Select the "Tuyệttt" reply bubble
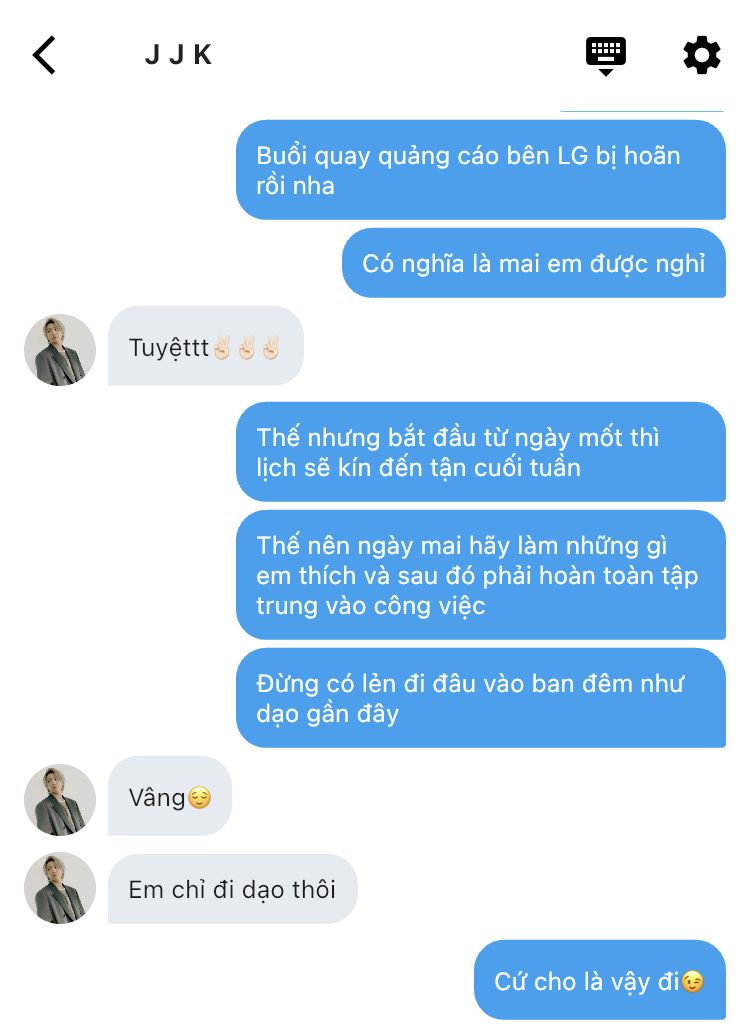The height and width of the screenshot is (1029, 750). click(205, 346)
